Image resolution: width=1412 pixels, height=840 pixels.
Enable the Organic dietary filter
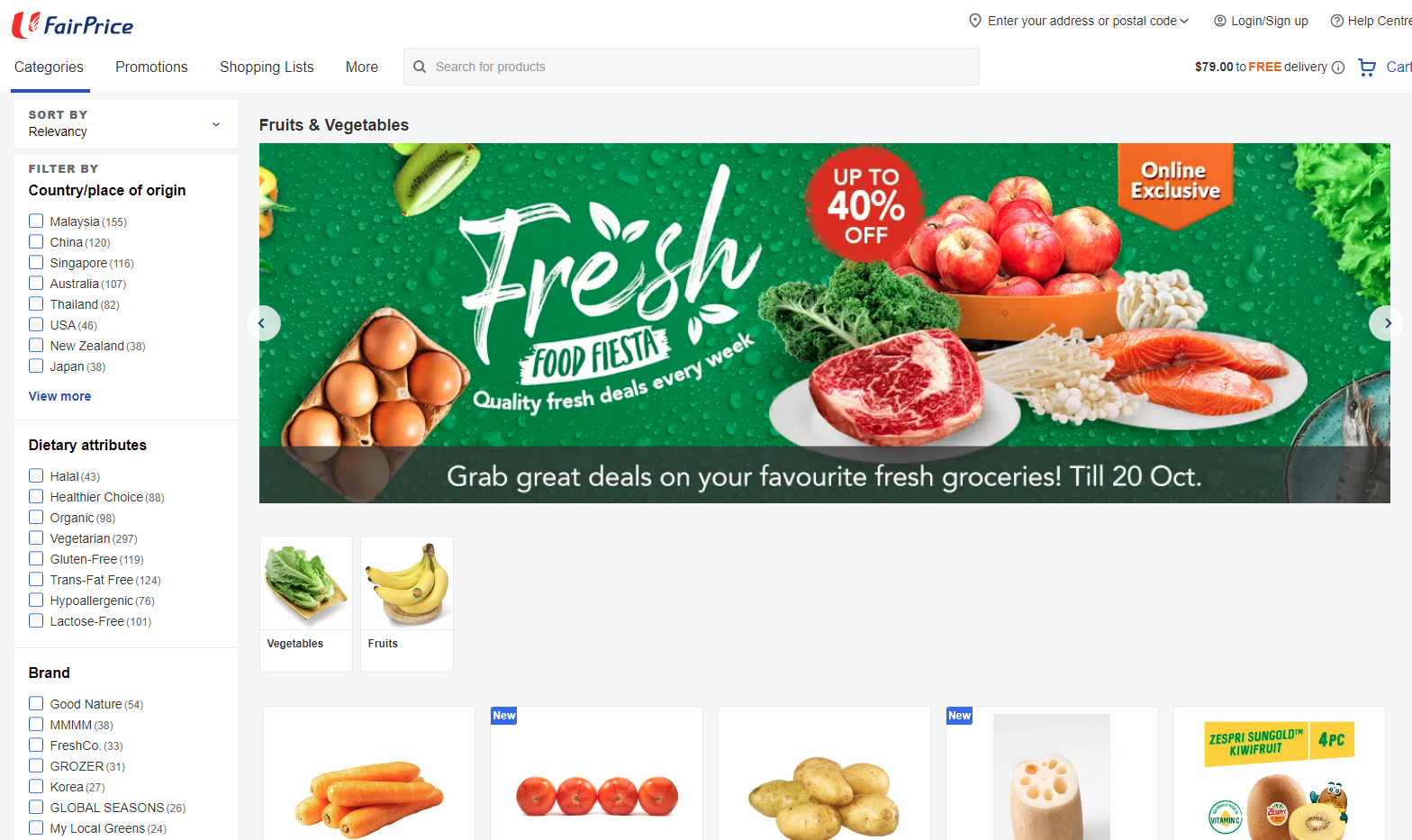coord(36,517)
